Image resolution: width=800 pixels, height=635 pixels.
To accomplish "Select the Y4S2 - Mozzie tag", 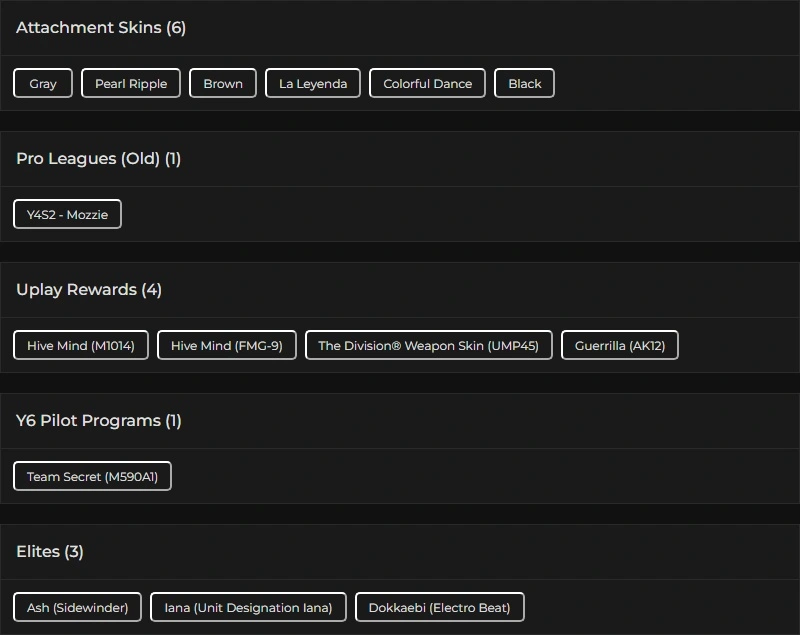I will 67,214.
